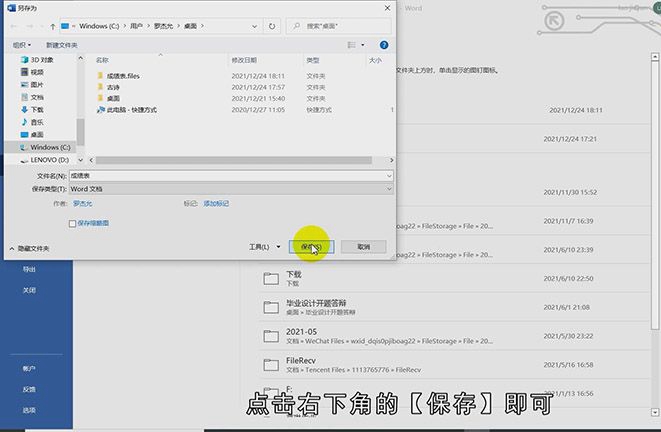Image resolution: width=661 pixels, height=432 pixels.
Task: Select 文档 in the navigation tree
Action: coord(32,97)
